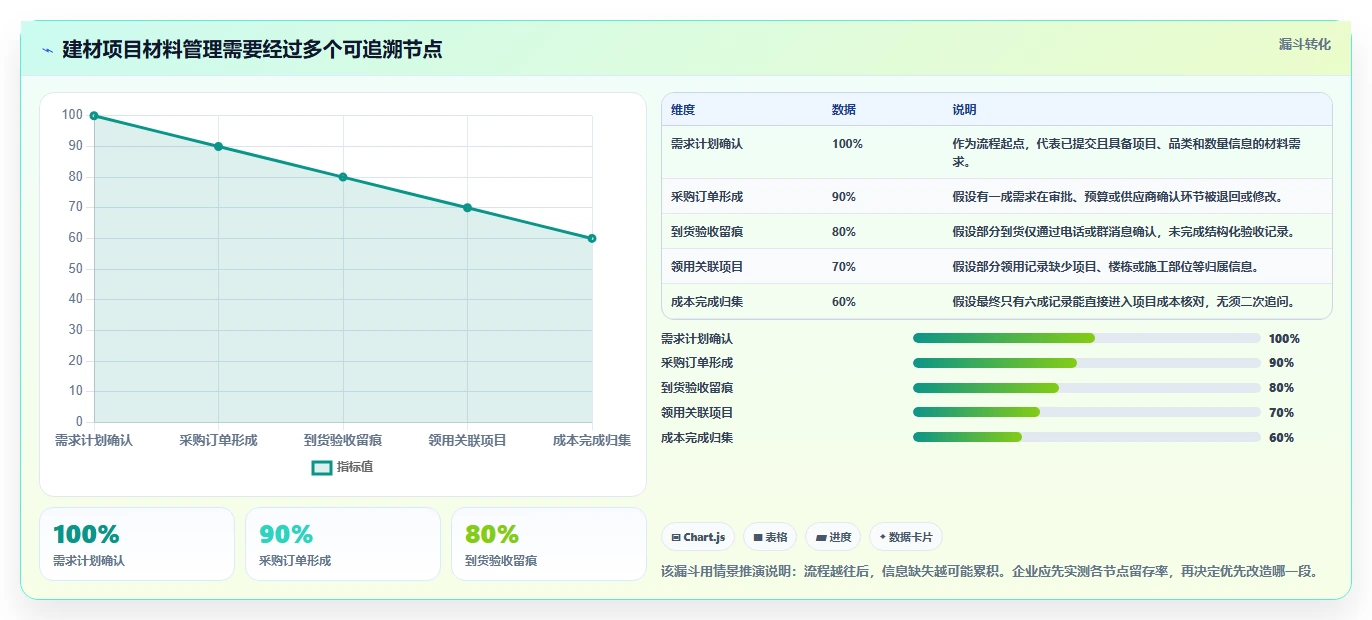Select the Chart.js tag chip
1372x620 pixels.
(698, 537)
